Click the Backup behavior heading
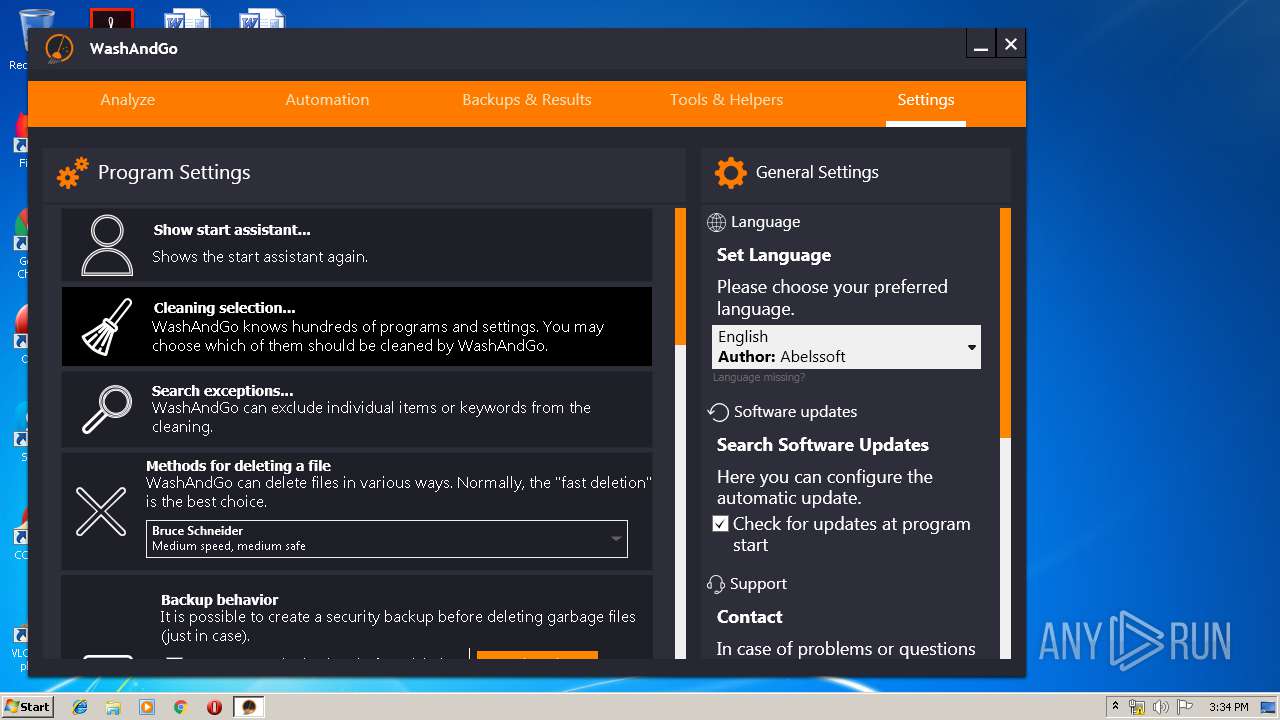The height and width of the screenshot is (720, 1280). (219, 600)
